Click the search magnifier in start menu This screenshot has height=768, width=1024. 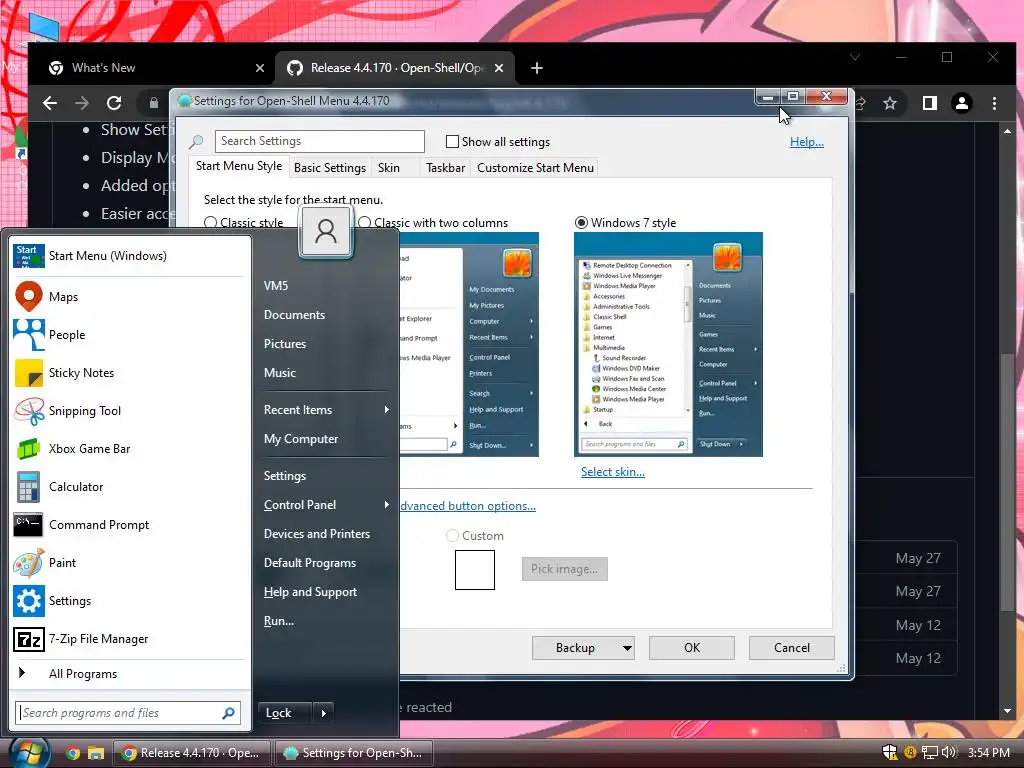(228, 712)
